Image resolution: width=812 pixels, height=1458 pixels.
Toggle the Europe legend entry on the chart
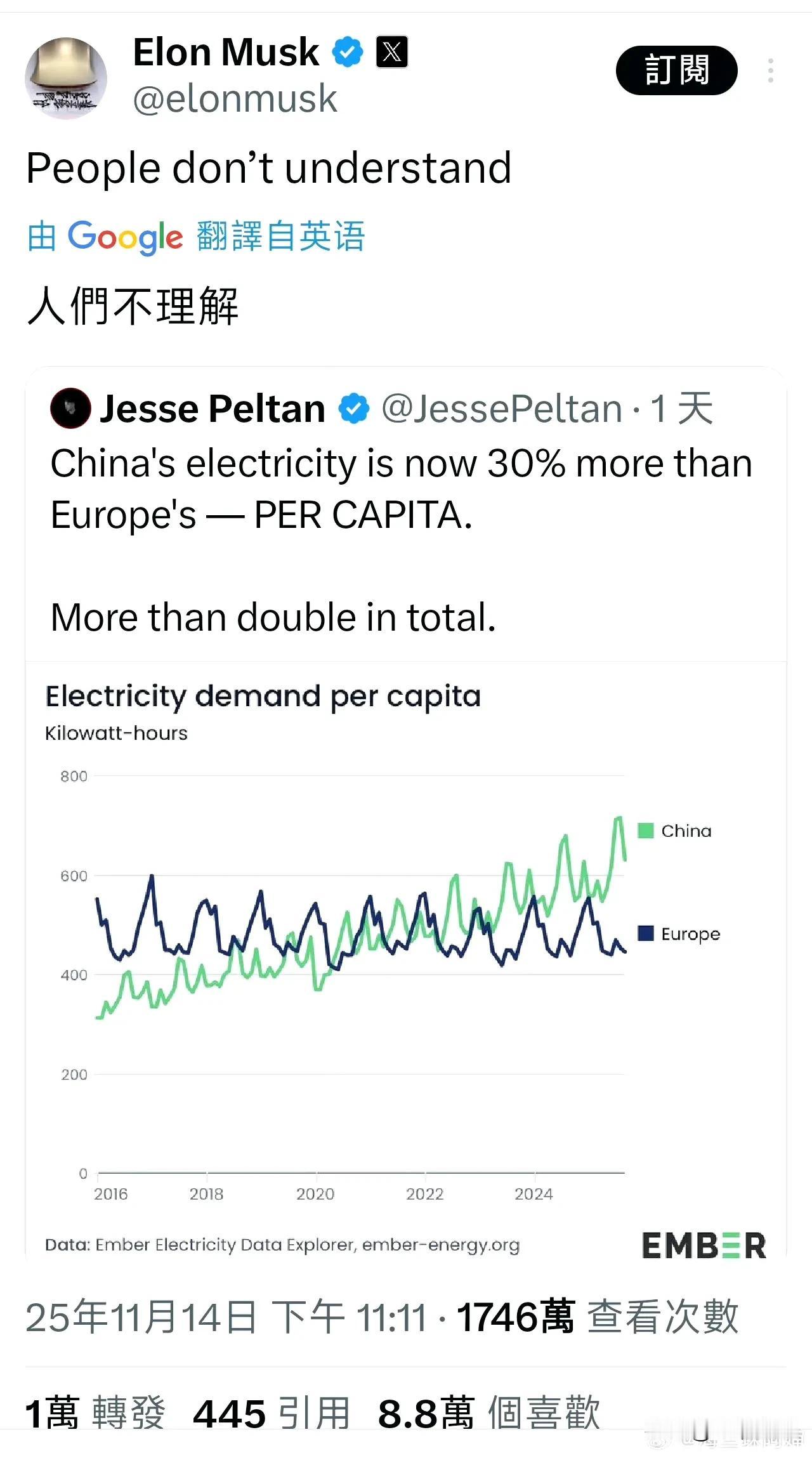(x=679, y=933)
